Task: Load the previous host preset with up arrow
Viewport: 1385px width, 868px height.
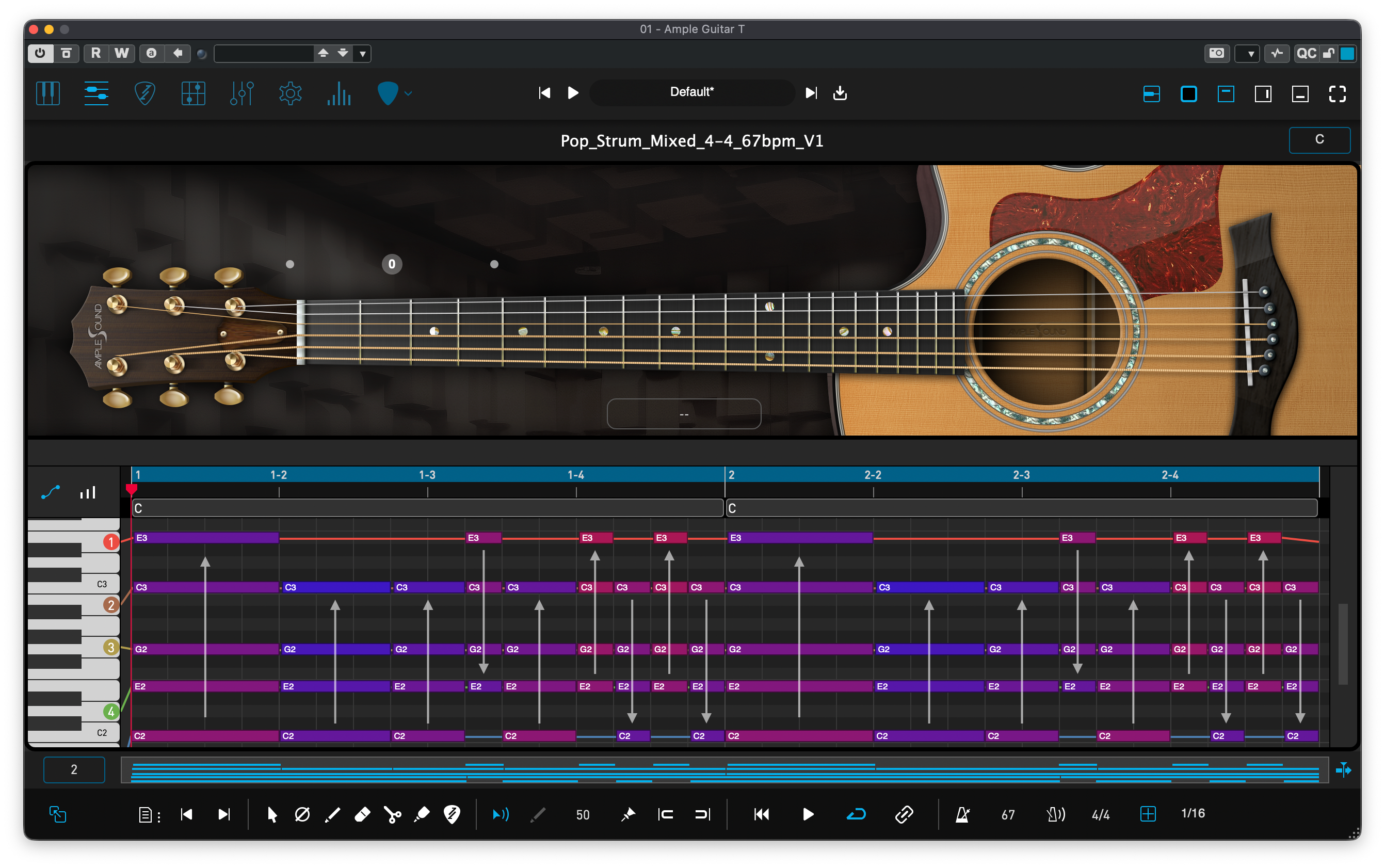Action: (323, 53)
